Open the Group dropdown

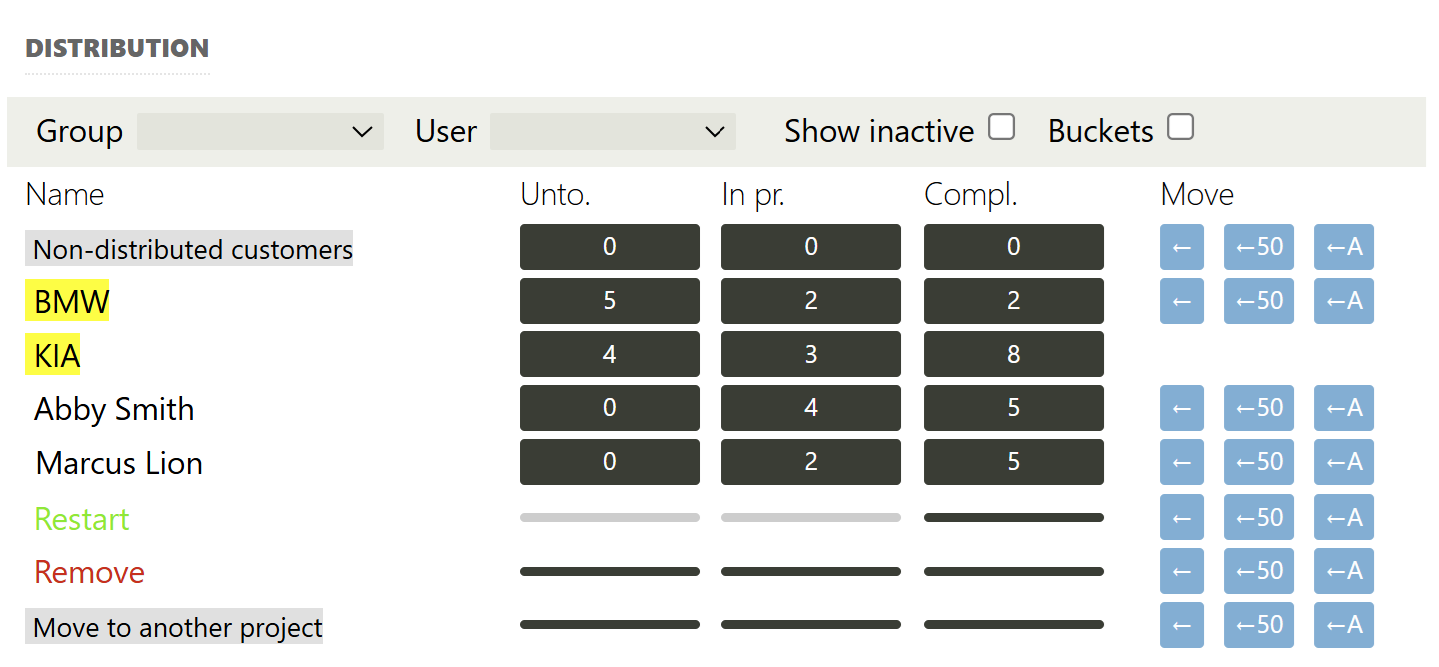click(x=260, y=132)
